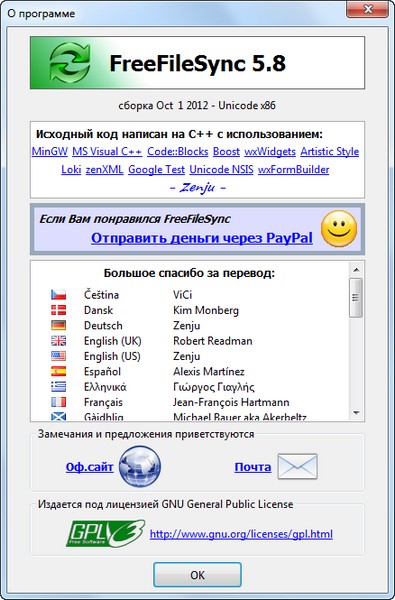Click the OK button
The width and height of the screenshot is (395, 600).
(x=198, y=575)
